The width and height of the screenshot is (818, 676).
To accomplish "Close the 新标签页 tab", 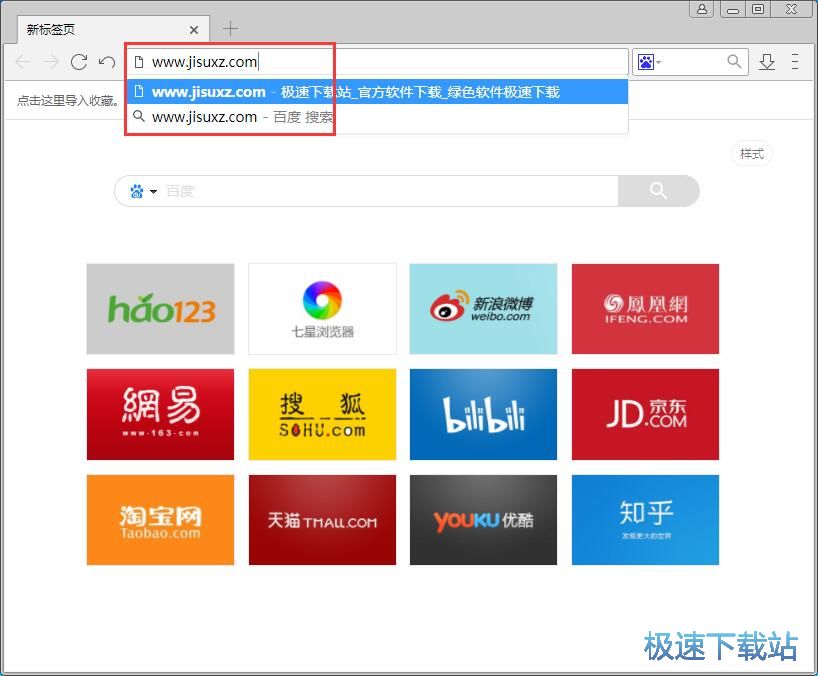I will [194, 30].
